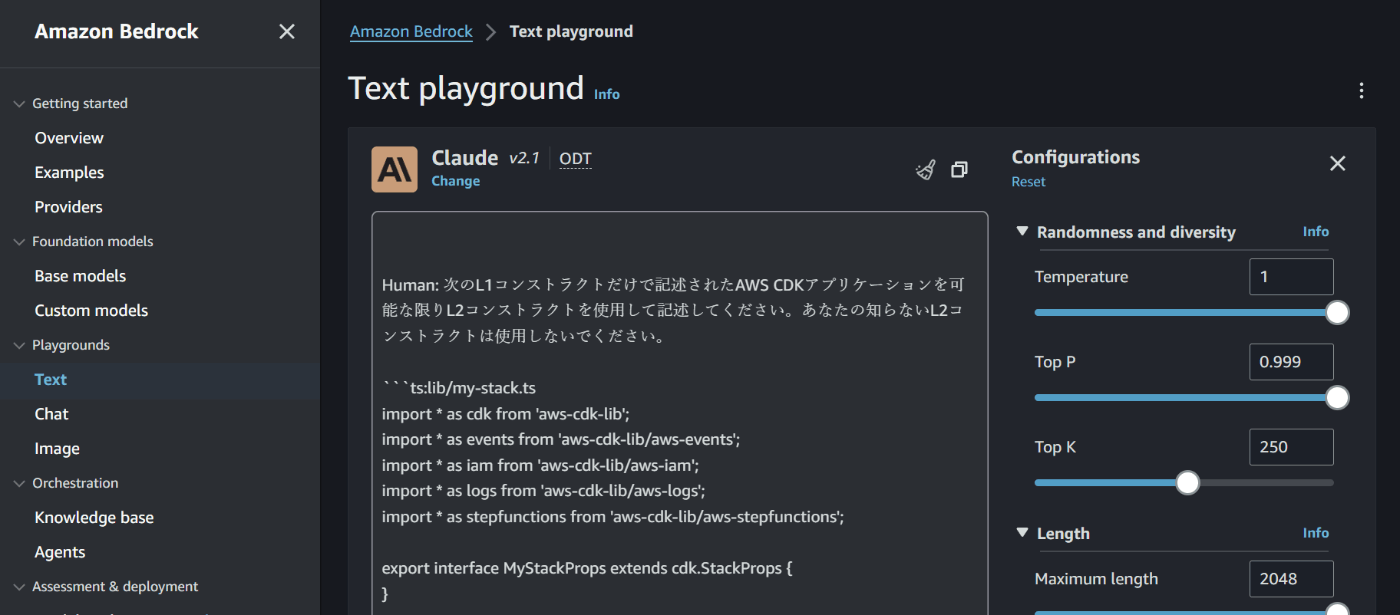Collapse the Foundation models section
Image resolution: width=1400 pixels, height=615 pixels.
(x=19, y=242)
